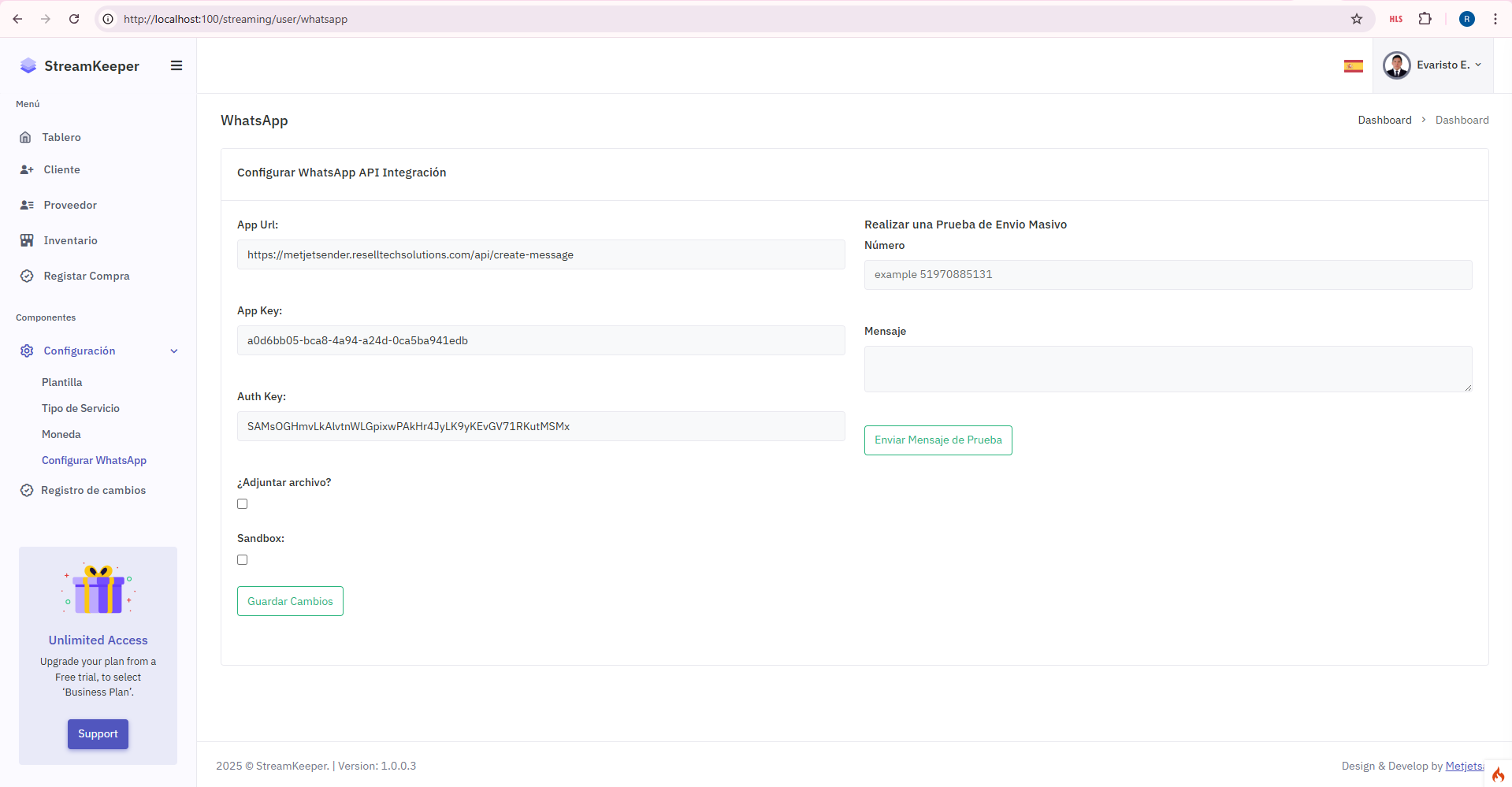The height and width of the screenshot is (787, 1512).
Task: Click the Registar Compra badge icon
Action: click(27, 277)
